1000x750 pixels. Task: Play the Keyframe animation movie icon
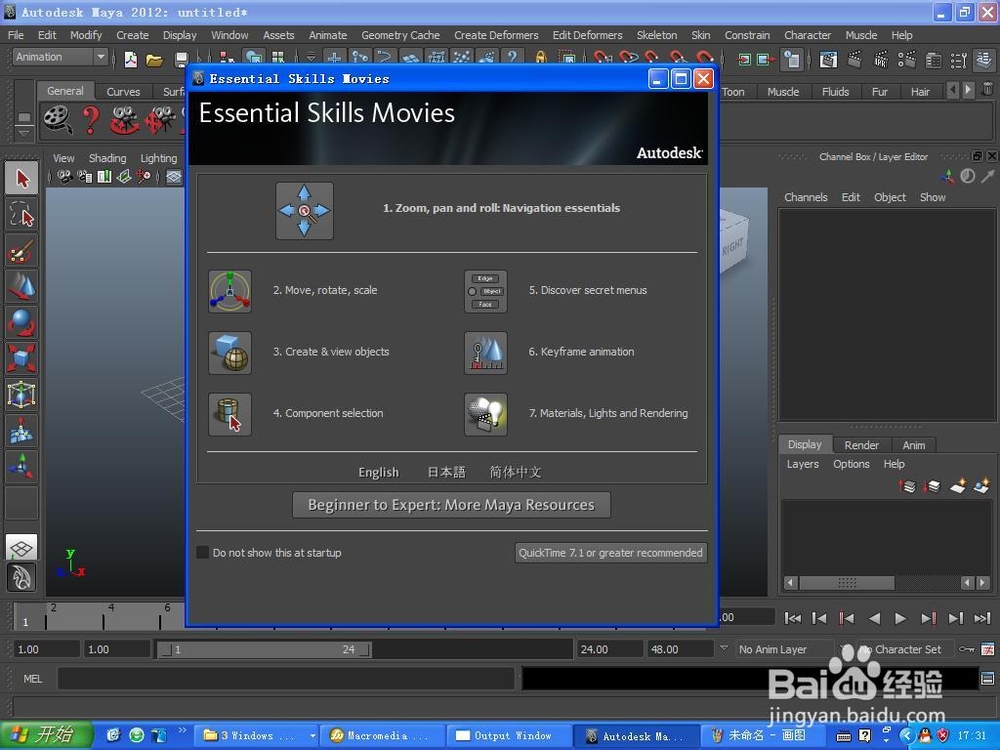pos(485,353)
